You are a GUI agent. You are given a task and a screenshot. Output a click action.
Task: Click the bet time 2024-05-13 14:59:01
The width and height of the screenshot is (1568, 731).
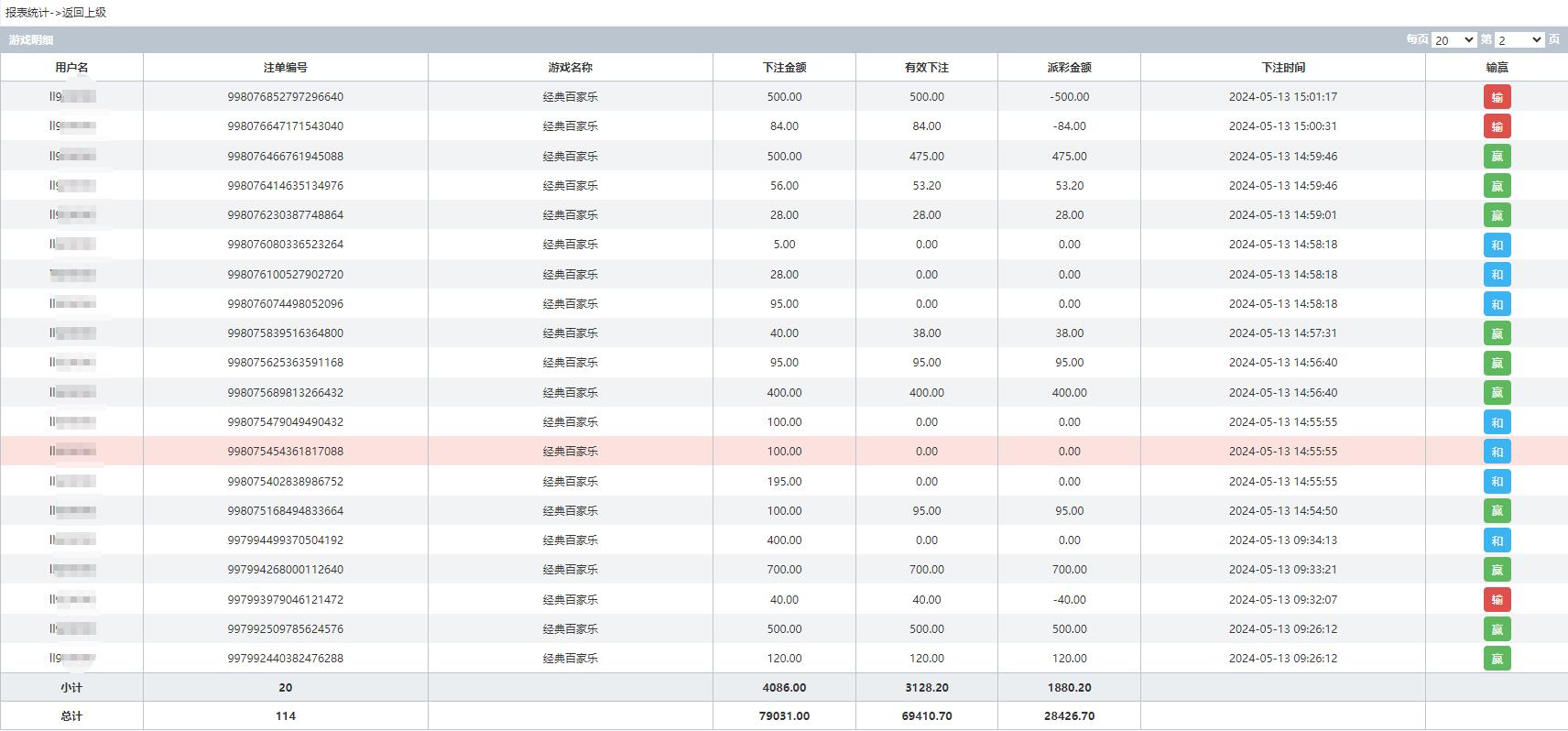click(1283, 215)
